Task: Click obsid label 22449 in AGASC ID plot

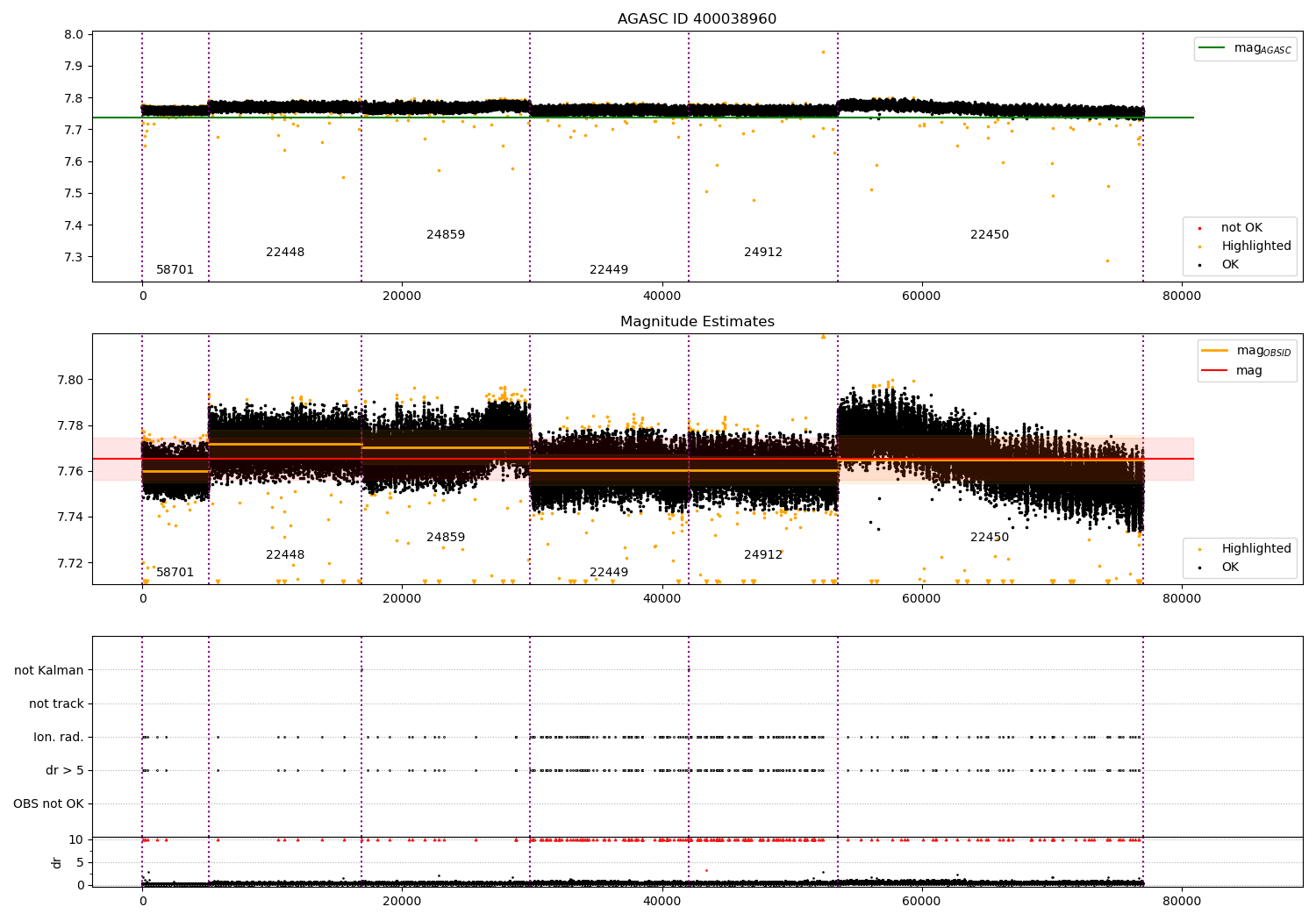Action: [x=609, y=269]
